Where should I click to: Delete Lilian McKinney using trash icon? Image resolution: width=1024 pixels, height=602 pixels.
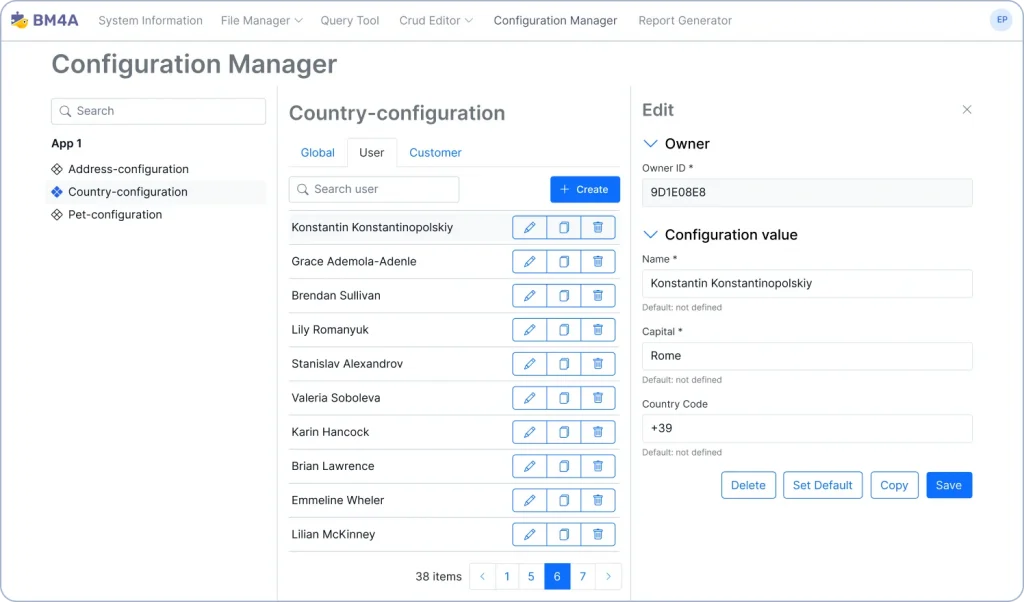(598, 534)
